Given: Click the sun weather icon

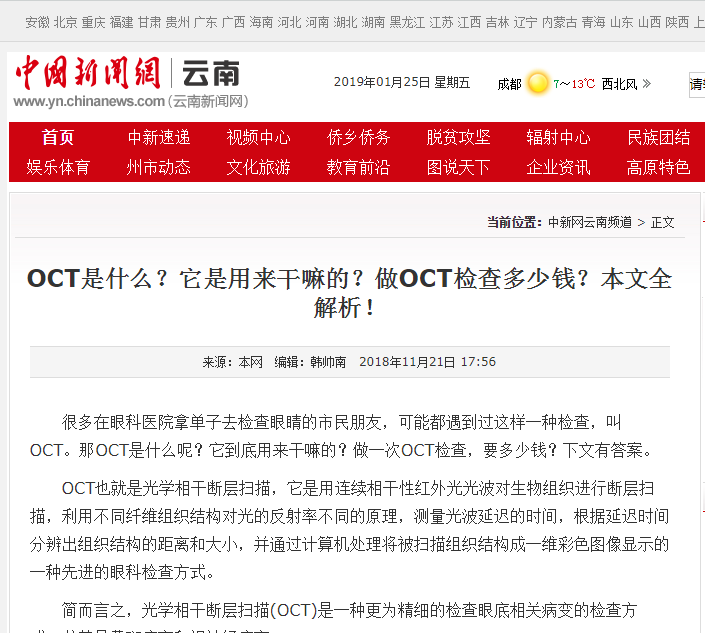Looking at the screenshot, I should pos(538,83).
